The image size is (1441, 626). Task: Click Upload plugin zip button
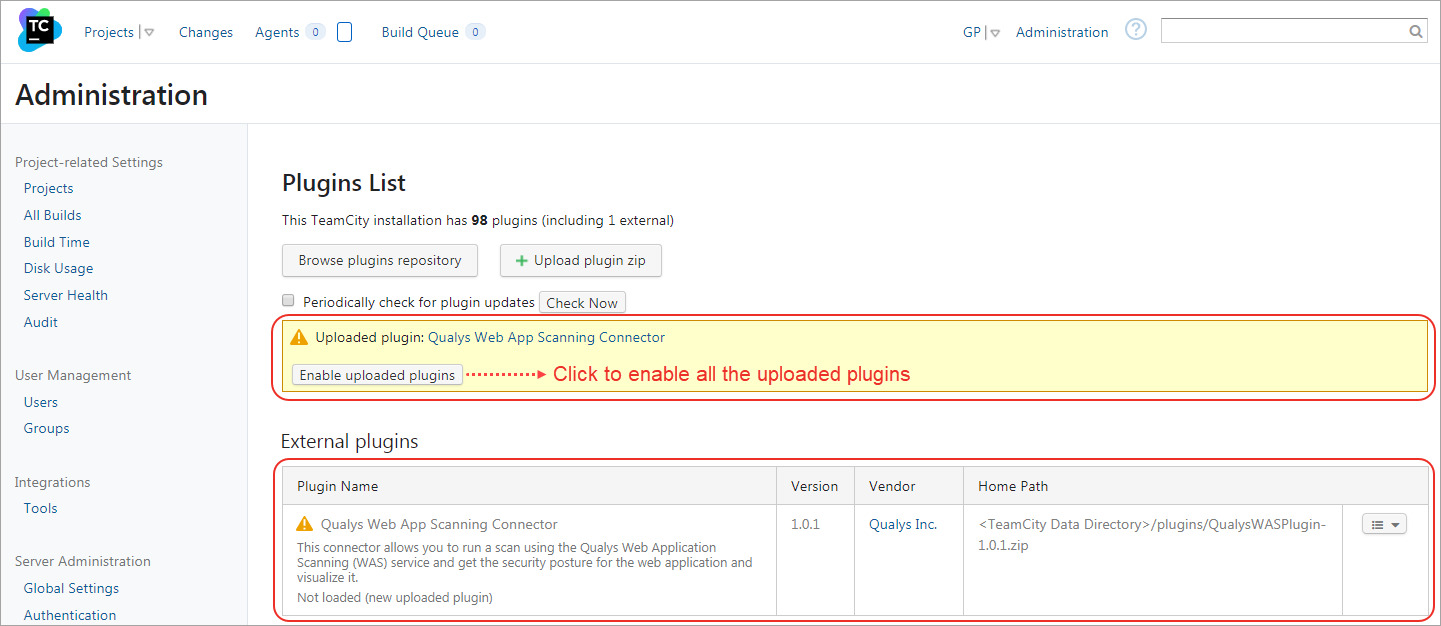click(x=581, y=260)
